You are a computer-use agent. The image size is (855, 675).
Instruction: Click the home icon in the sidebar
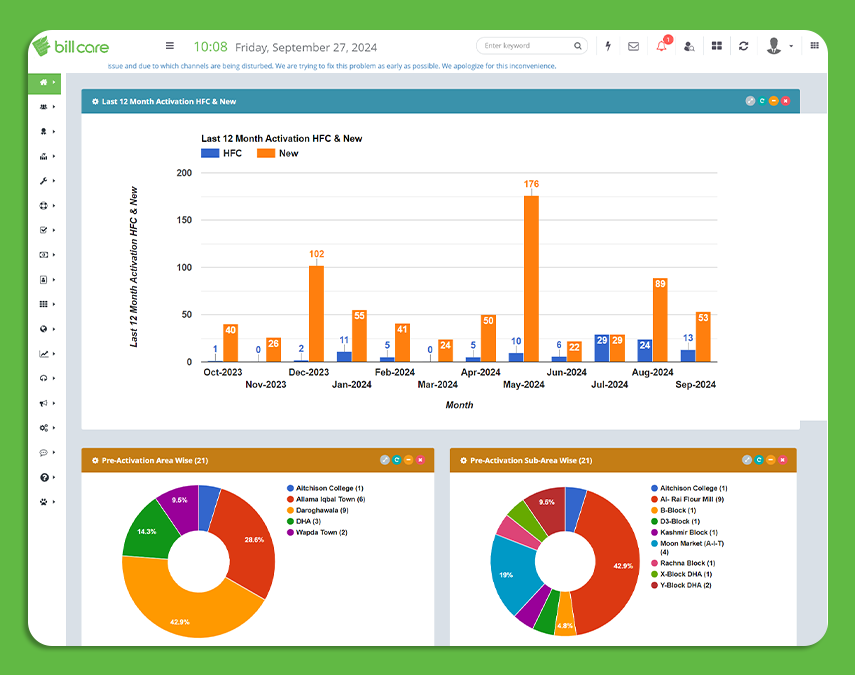(x=43, y=82)
